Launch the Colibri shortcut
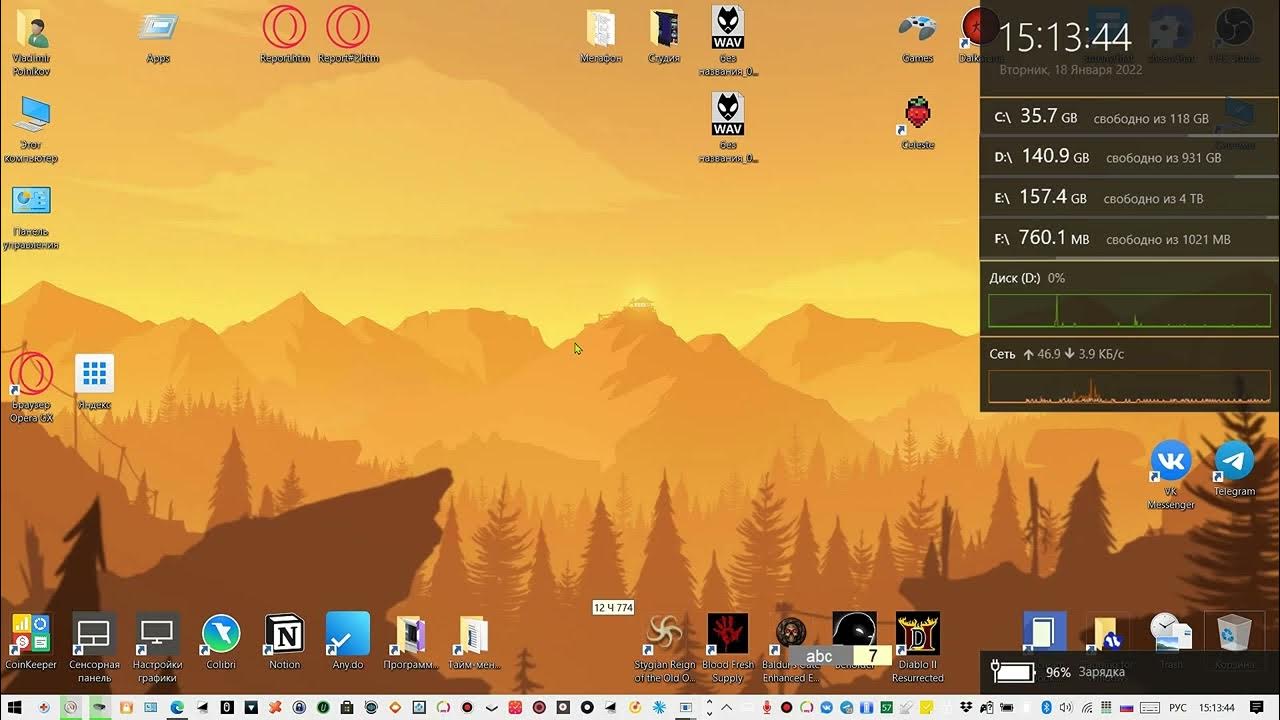This screenshot has width=1280, height=720. tap(221, 640)
